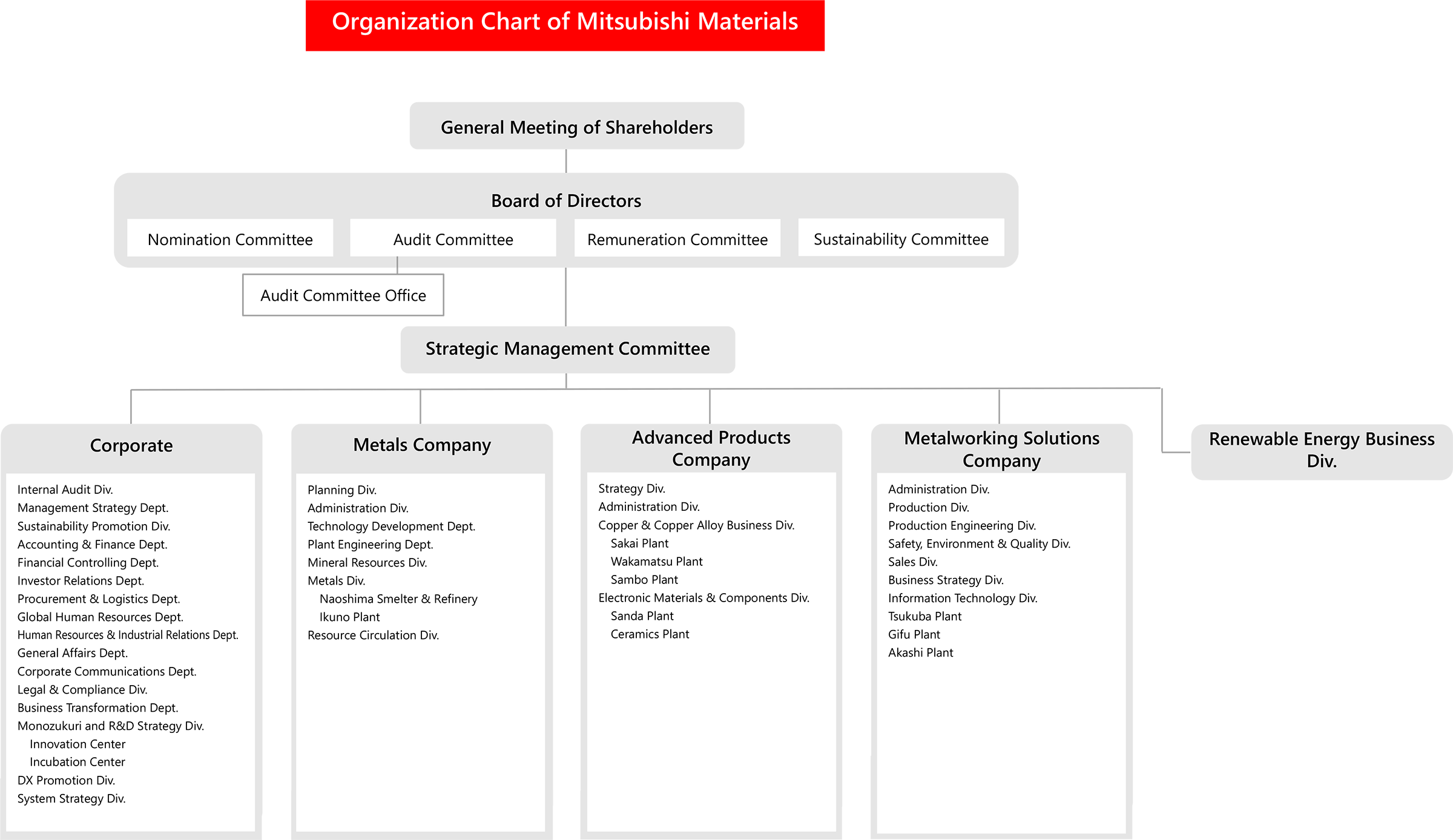
Task: Click Sanda Plant
Action: coord(642,615)
